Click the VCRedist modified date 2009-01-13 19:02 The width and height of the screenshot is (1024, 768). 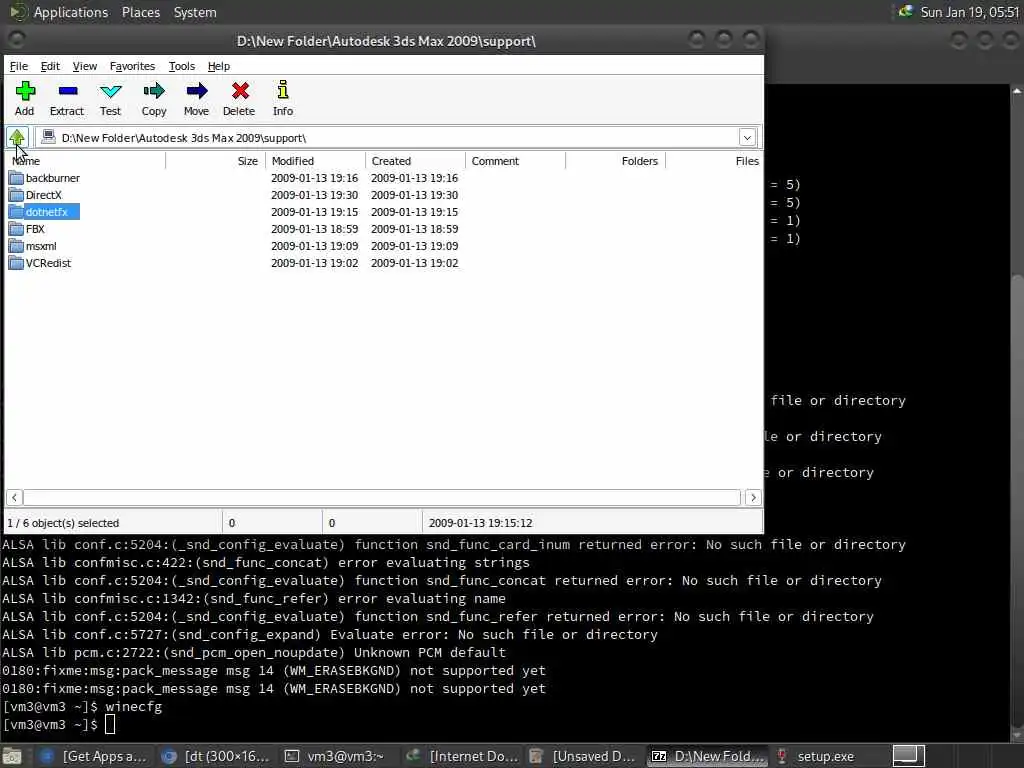coord(314,263)
